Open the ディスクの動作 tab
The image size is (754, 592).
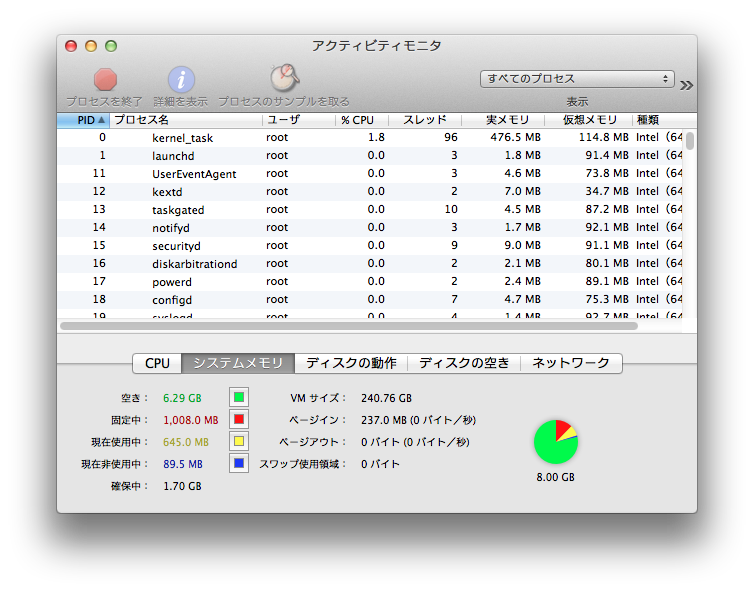351,363
